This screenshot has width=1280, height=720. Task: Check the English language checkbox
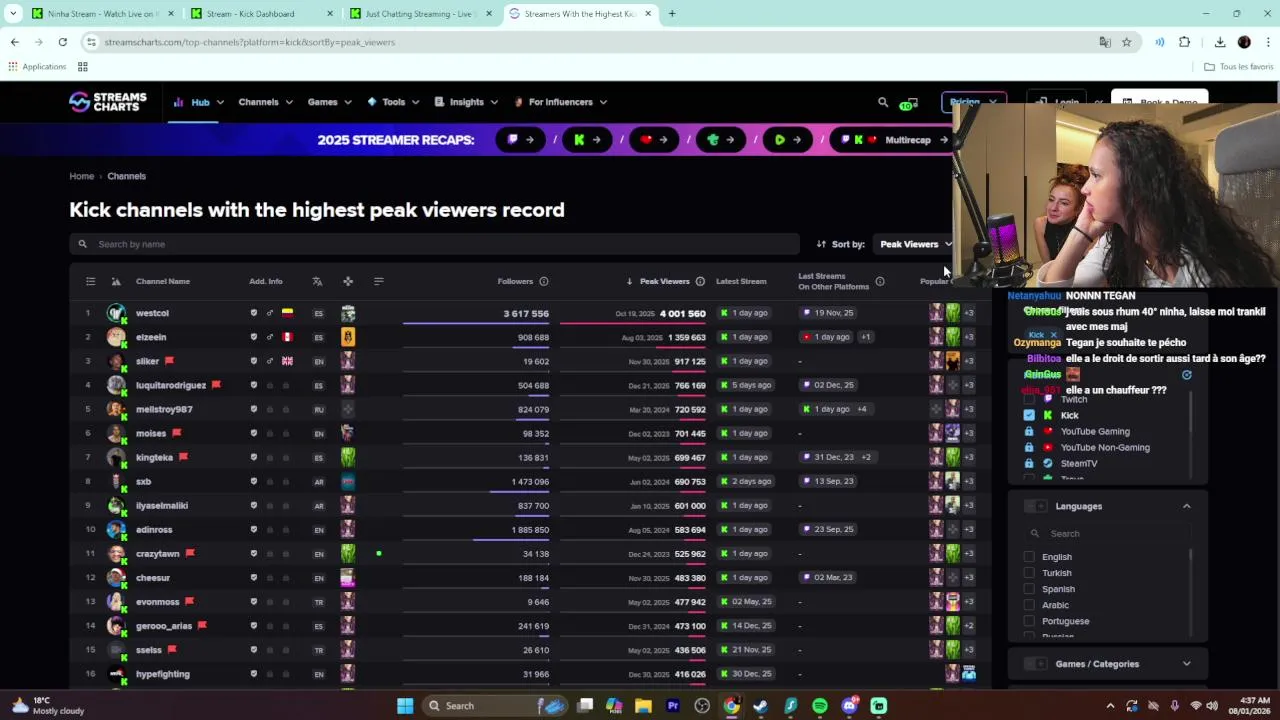click(1029, 557)
